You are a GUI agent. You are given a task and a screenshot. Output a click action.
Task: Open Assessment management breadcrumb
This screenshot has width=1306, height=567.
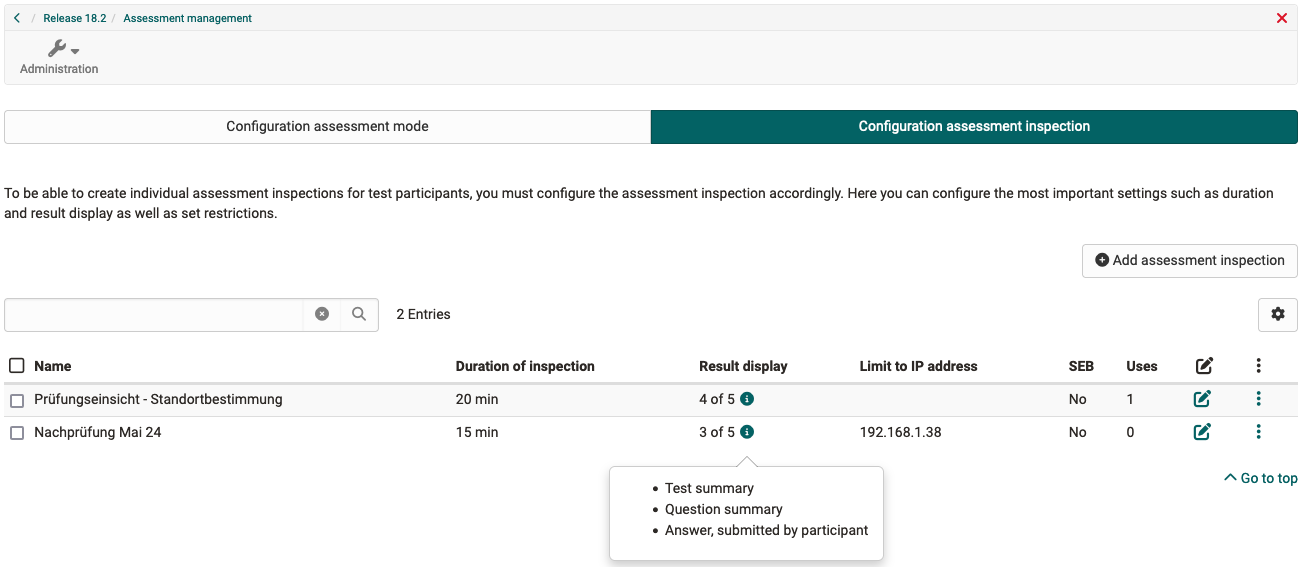187,18
